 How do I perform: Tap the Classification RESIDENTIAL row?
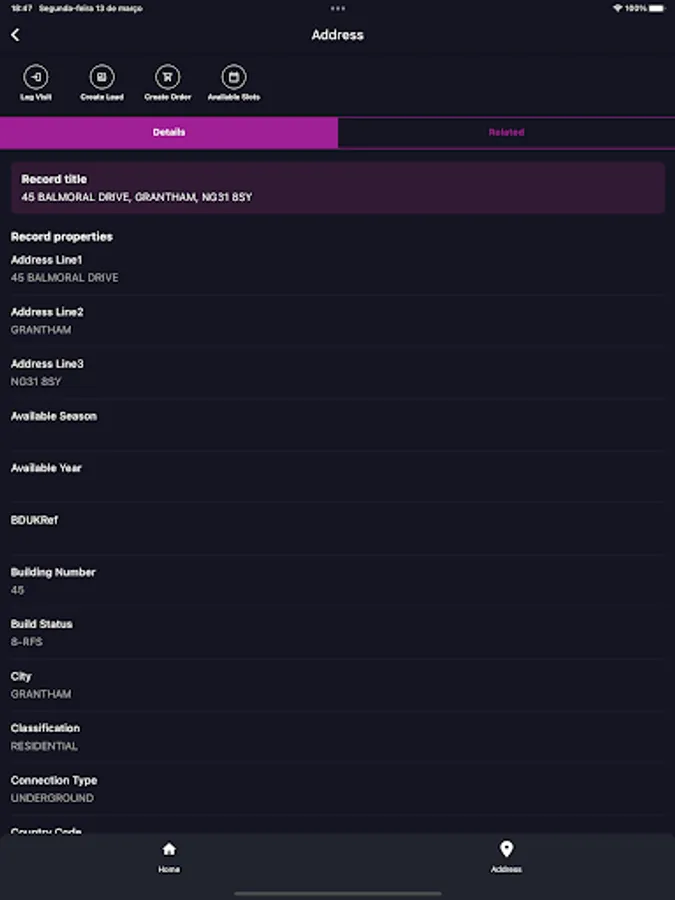pos(337,737)
